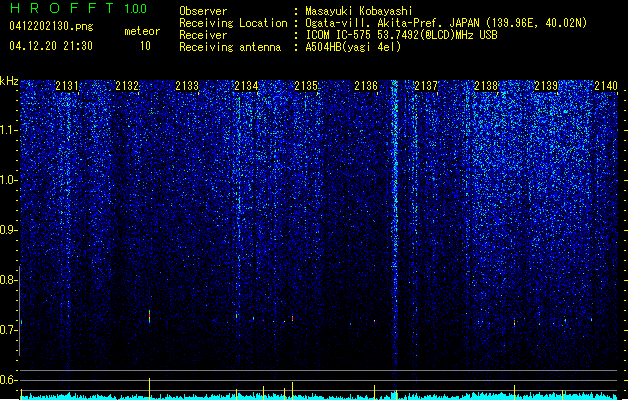This screenshot has height=400, width=629.
Task: Click the 1.0 kHz axis label
Action: [x=8, y=180]
